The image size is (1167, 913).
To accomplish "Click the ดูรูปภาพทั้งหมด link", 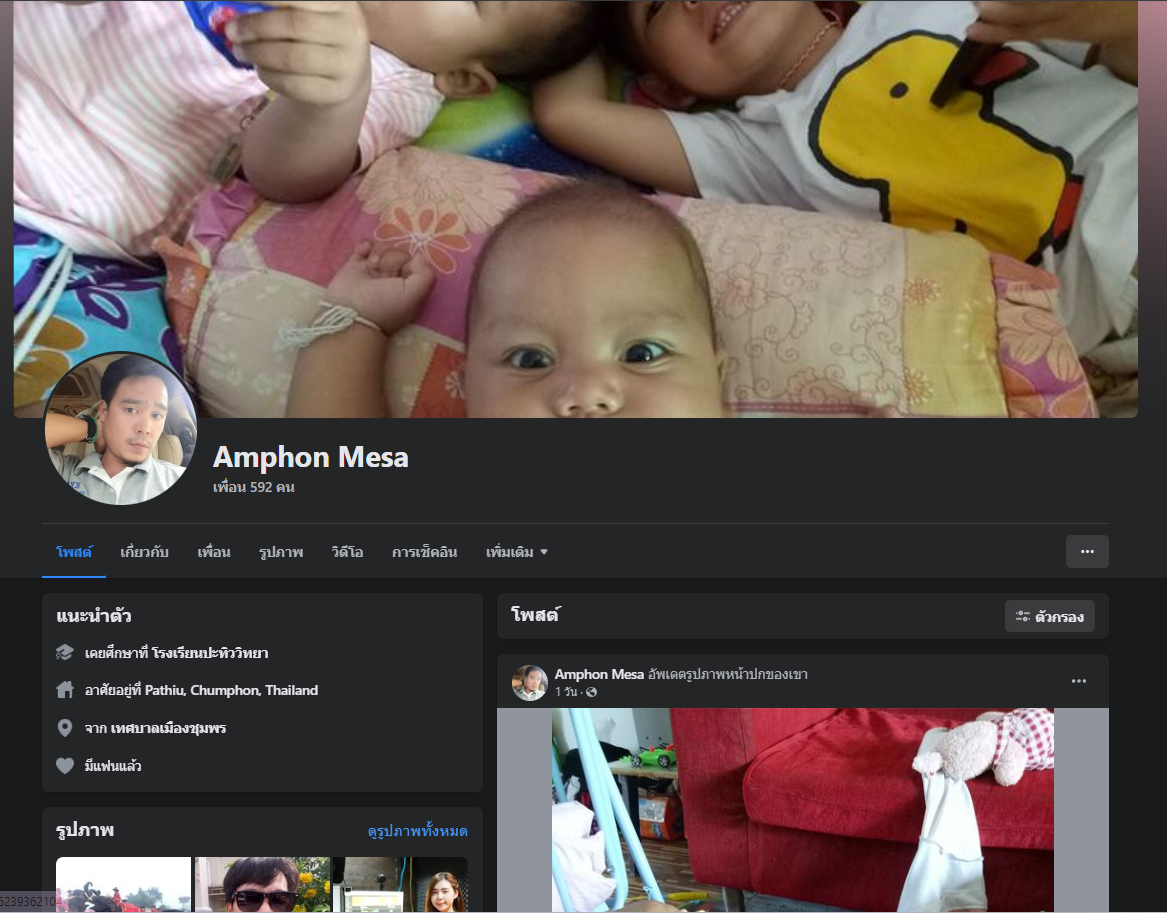I will tap(418, 830).
